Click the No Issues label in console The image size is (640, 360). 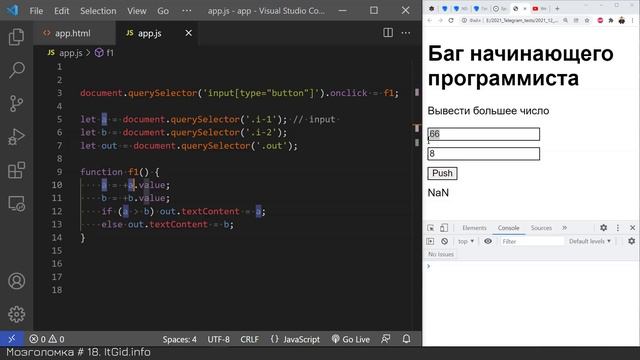click(x=441, y=254)
